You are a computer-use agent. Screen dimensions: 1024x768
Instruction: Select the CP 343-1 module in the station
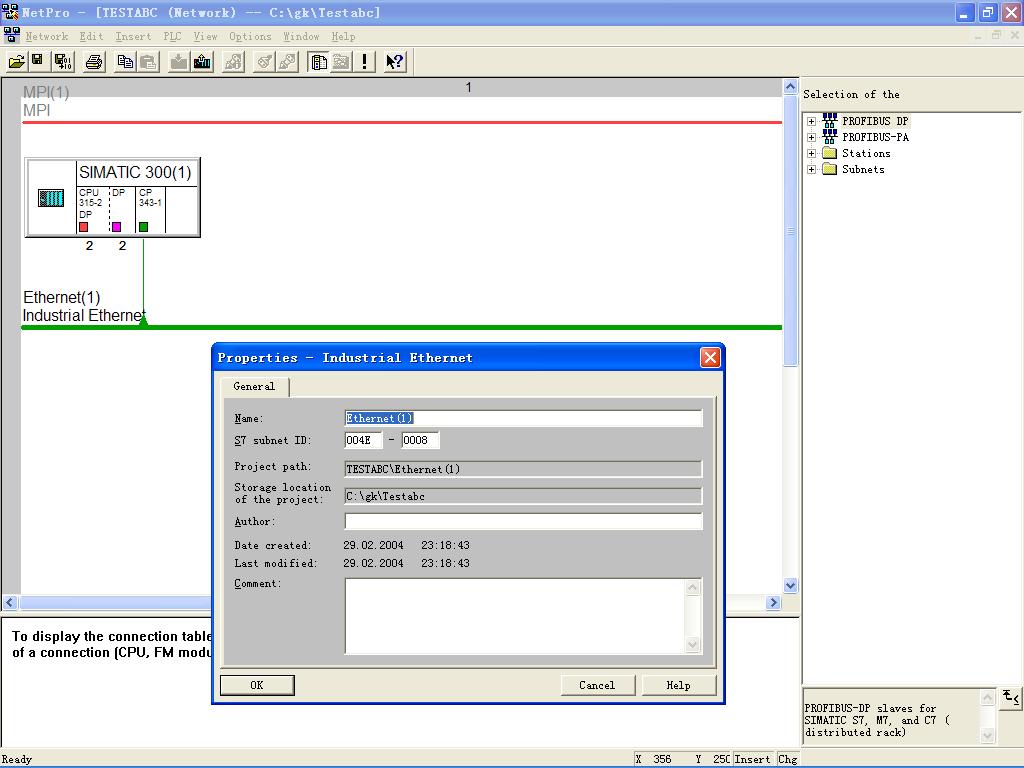(x=151, y=209)
